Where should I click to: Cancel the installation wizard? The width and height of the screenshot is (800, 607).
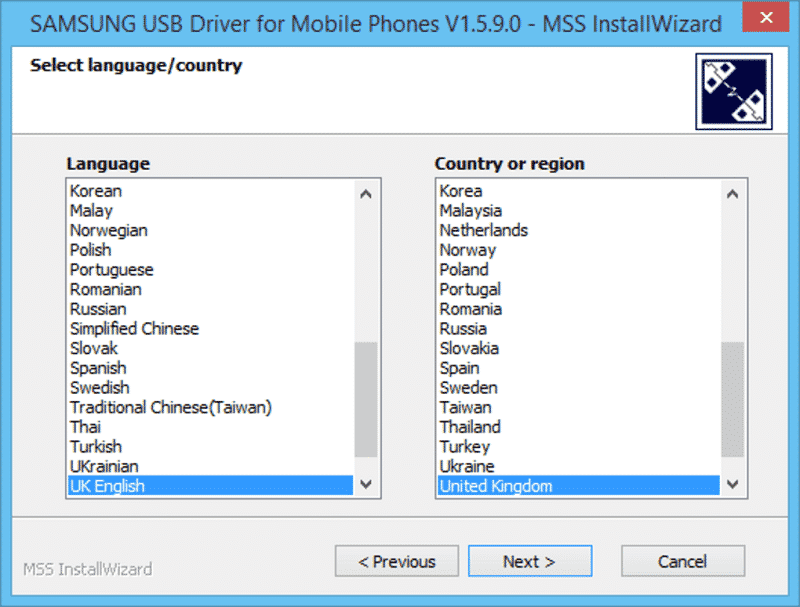click(683, 561)
